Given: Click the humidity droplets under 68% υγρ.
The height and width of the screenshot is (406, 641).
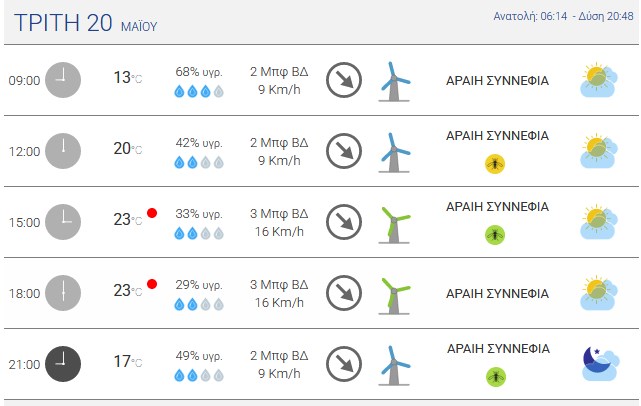Looking at the screenshot, I should [x=199, y=91].
